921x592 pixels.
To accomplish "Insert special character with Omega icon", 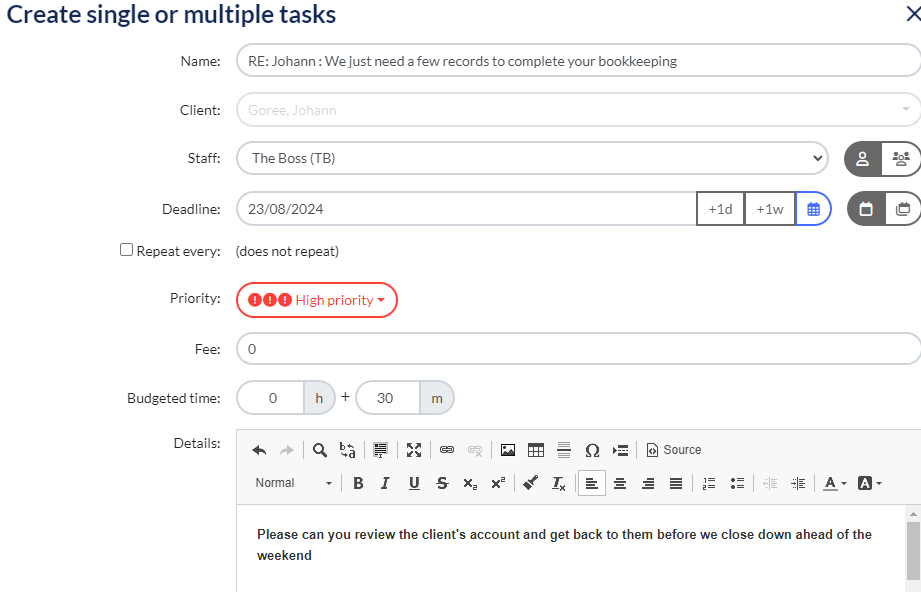I will pyautogui.click(x=592, y=450).
